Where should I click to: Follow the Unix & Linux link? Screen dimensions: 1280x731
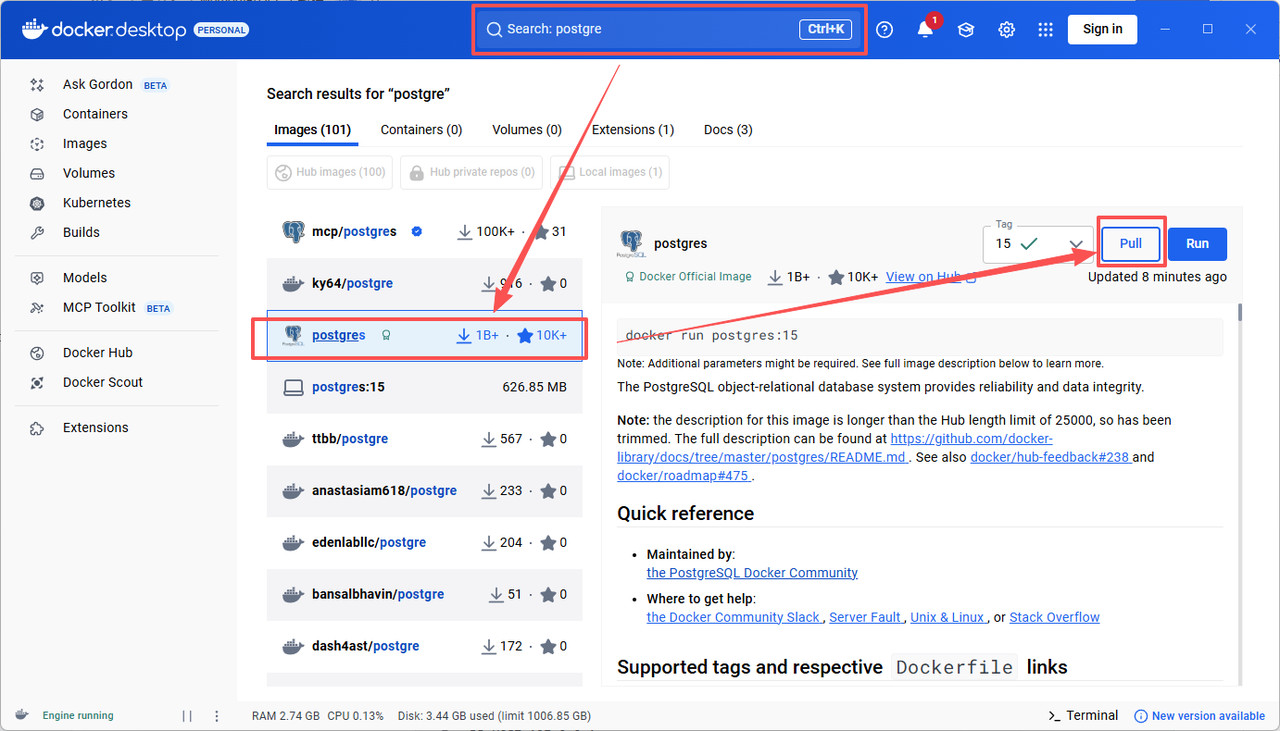[948, 618]
